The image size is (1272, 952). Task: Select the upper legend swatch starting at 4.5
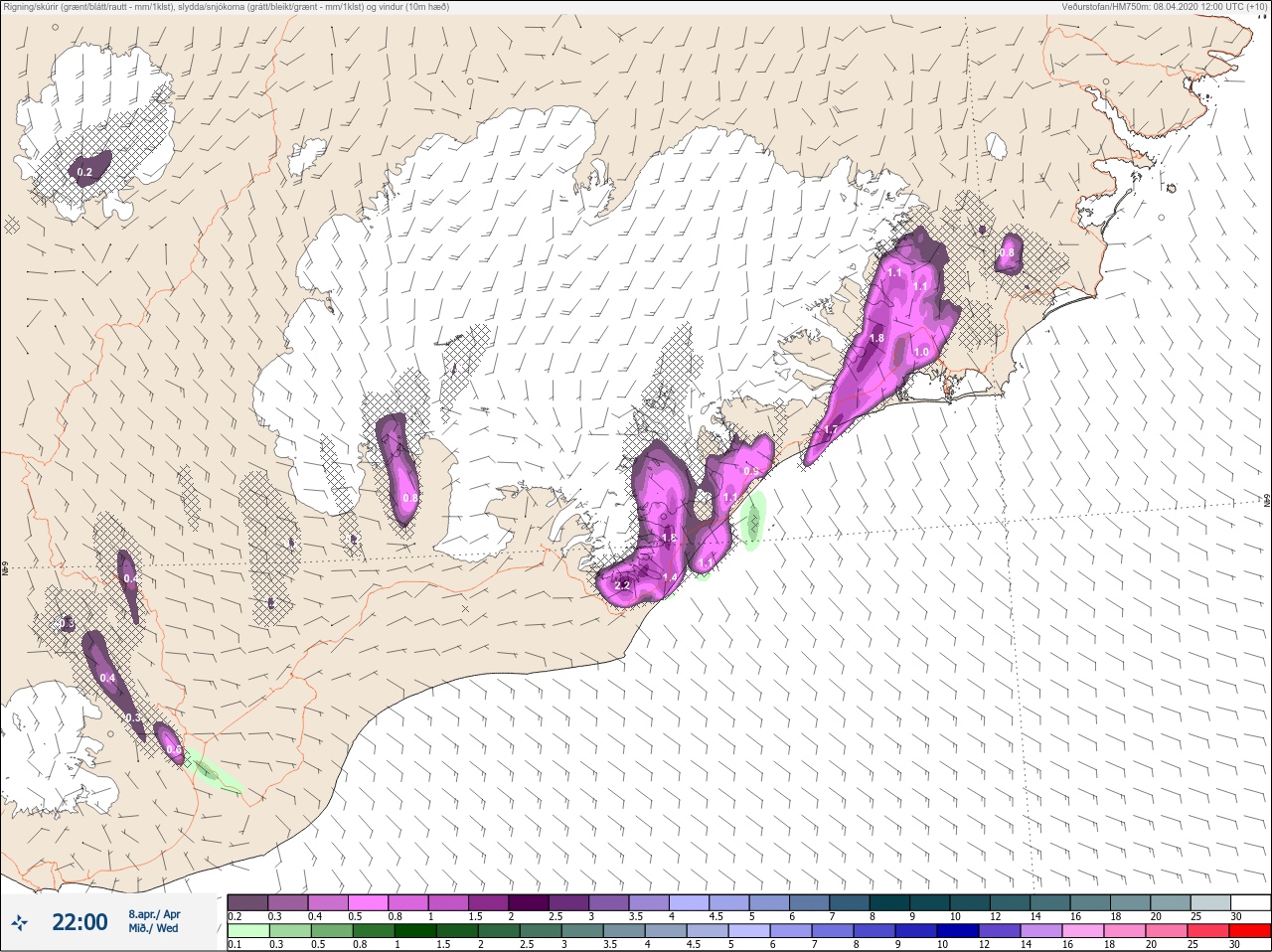click(x=728, y=902)
